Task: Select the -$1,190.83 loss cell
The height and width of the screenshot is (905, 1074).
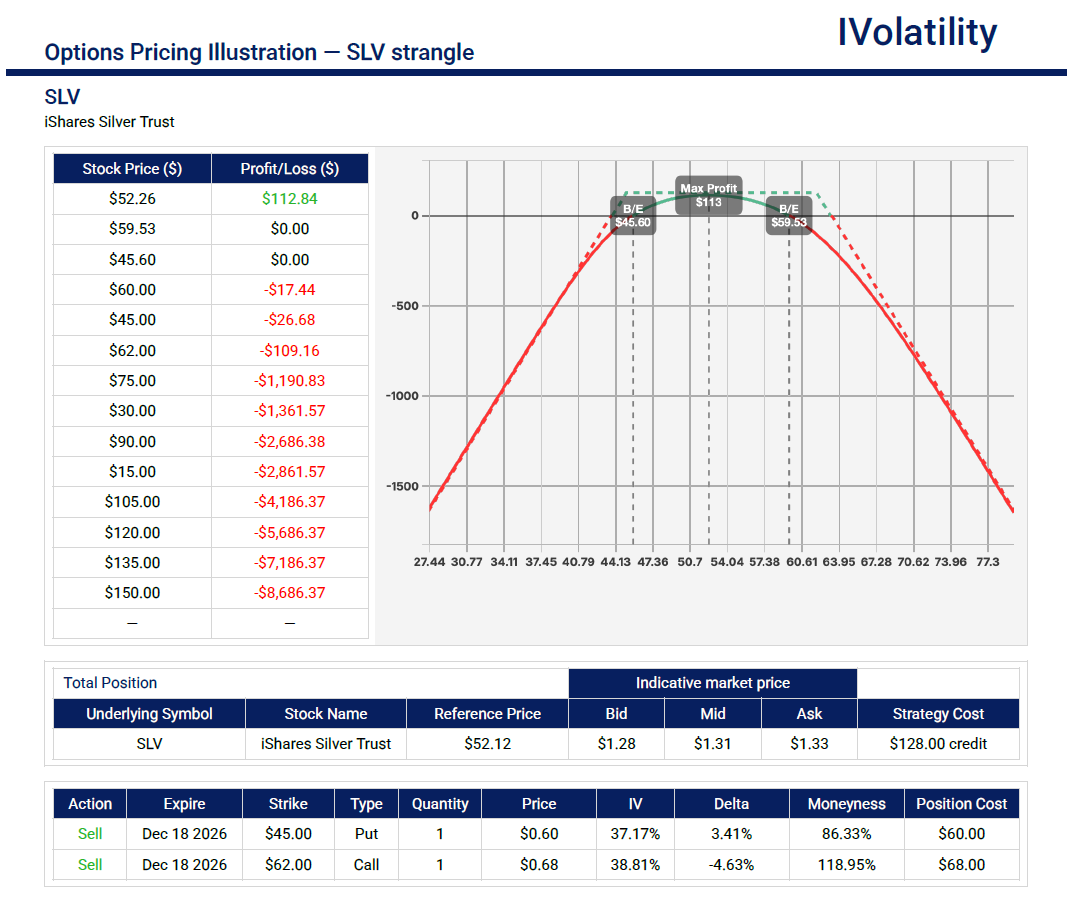Action: tap(290, 381)
